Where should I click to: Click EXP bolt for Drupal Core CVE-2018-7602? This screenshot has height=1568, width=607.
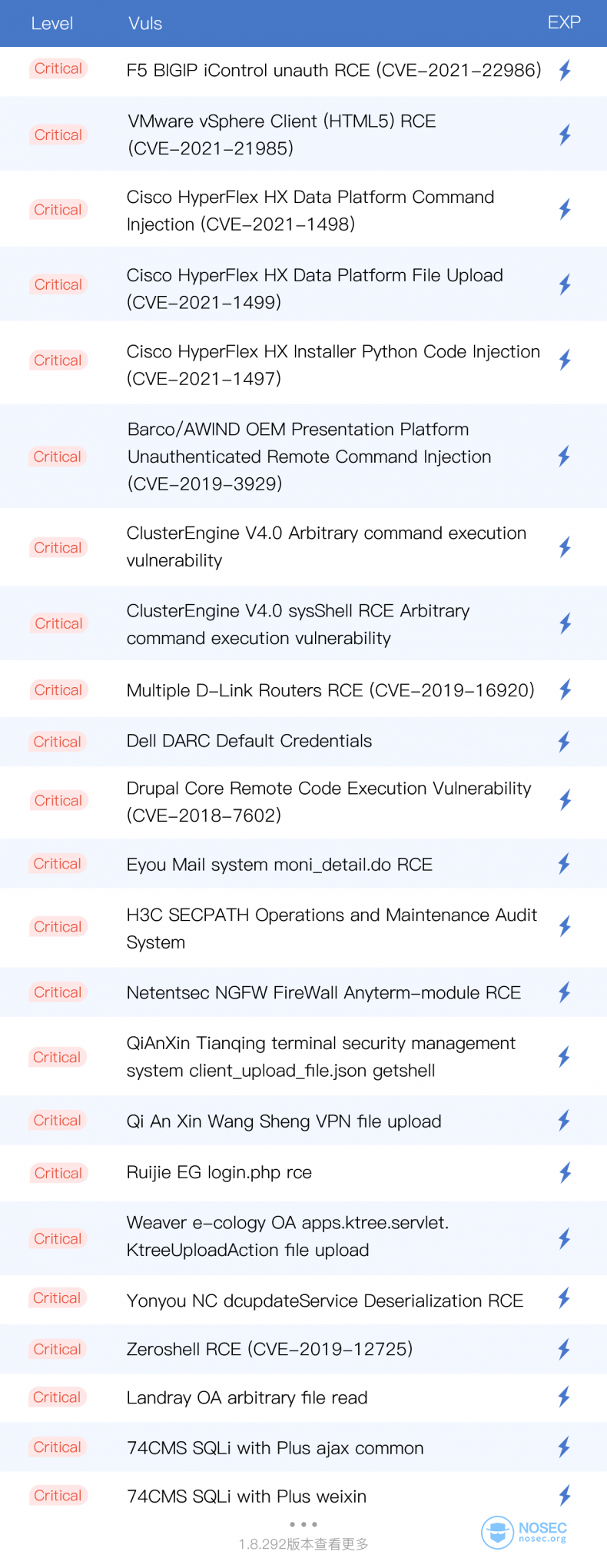tap(566, 800)
